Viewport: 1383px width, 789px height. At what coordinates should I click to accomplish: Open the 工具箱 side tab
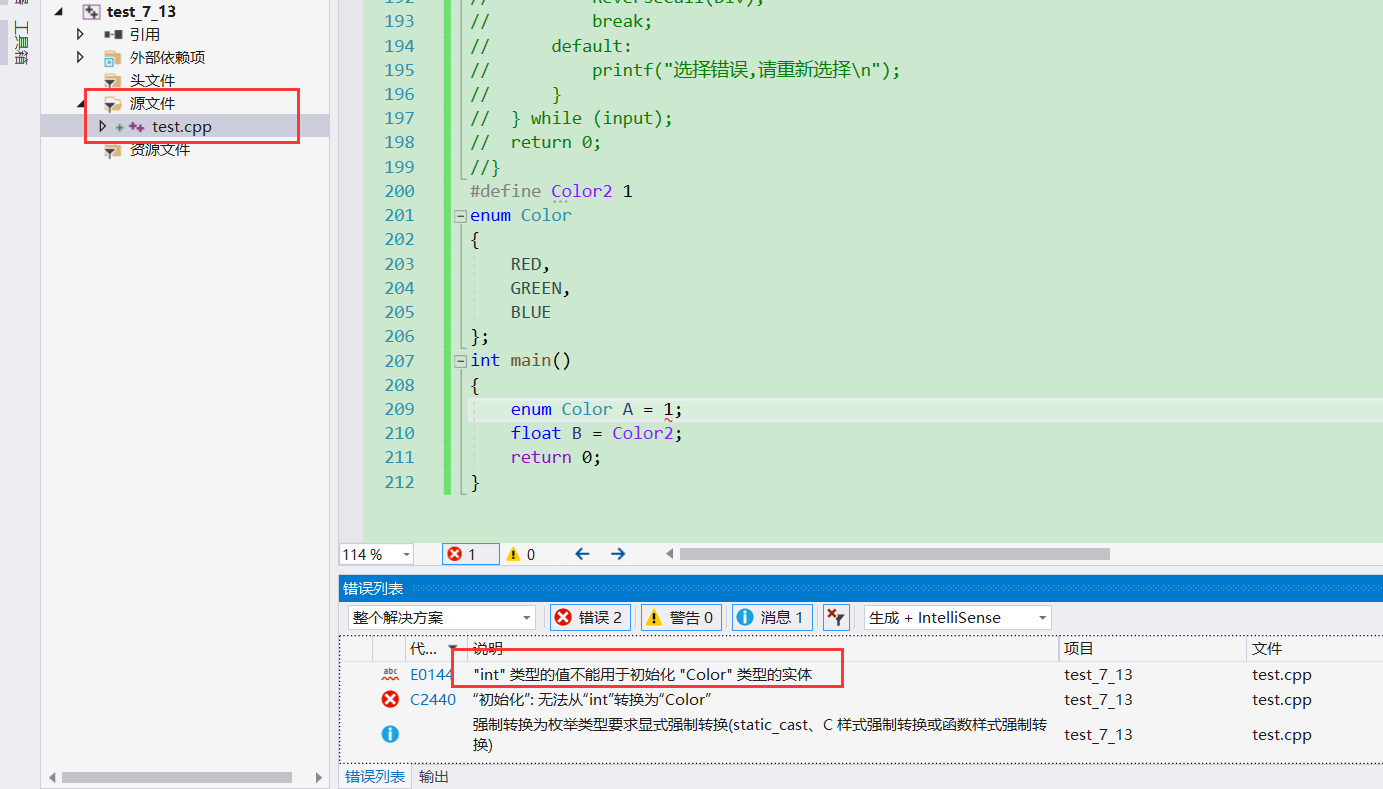(x=20, y=42)
